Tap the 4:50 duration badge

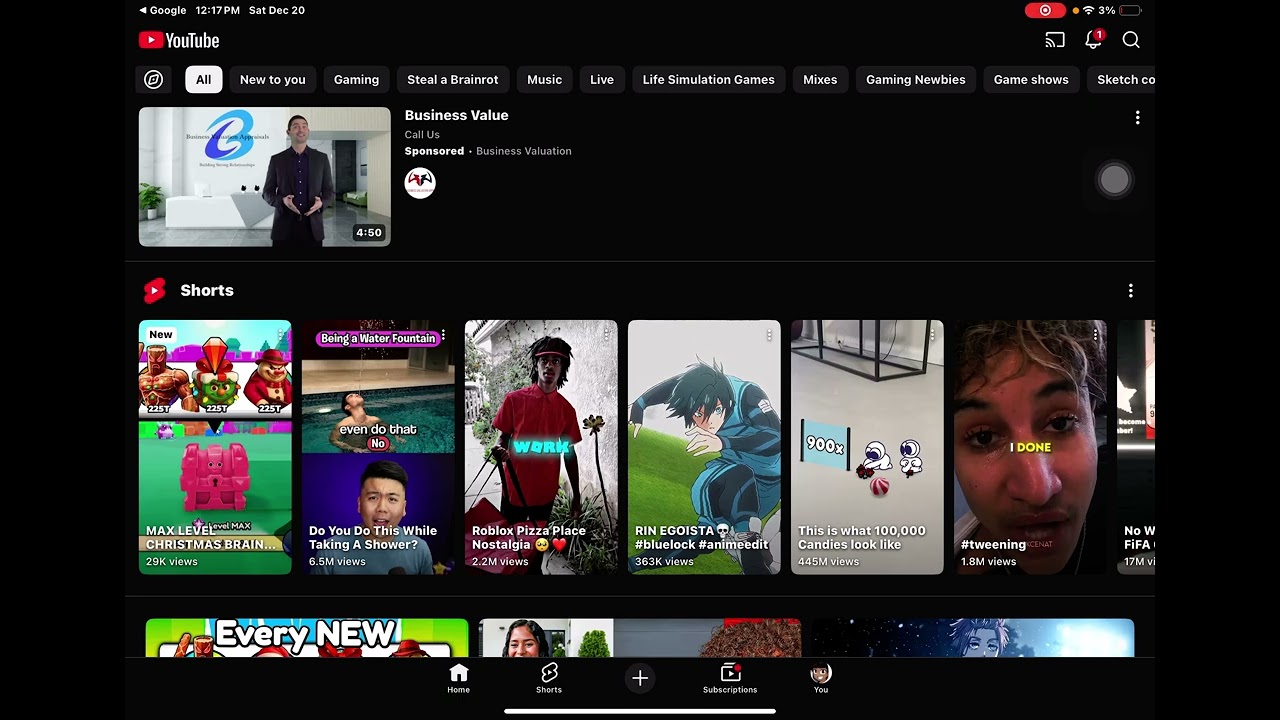(x=369, y=233)
